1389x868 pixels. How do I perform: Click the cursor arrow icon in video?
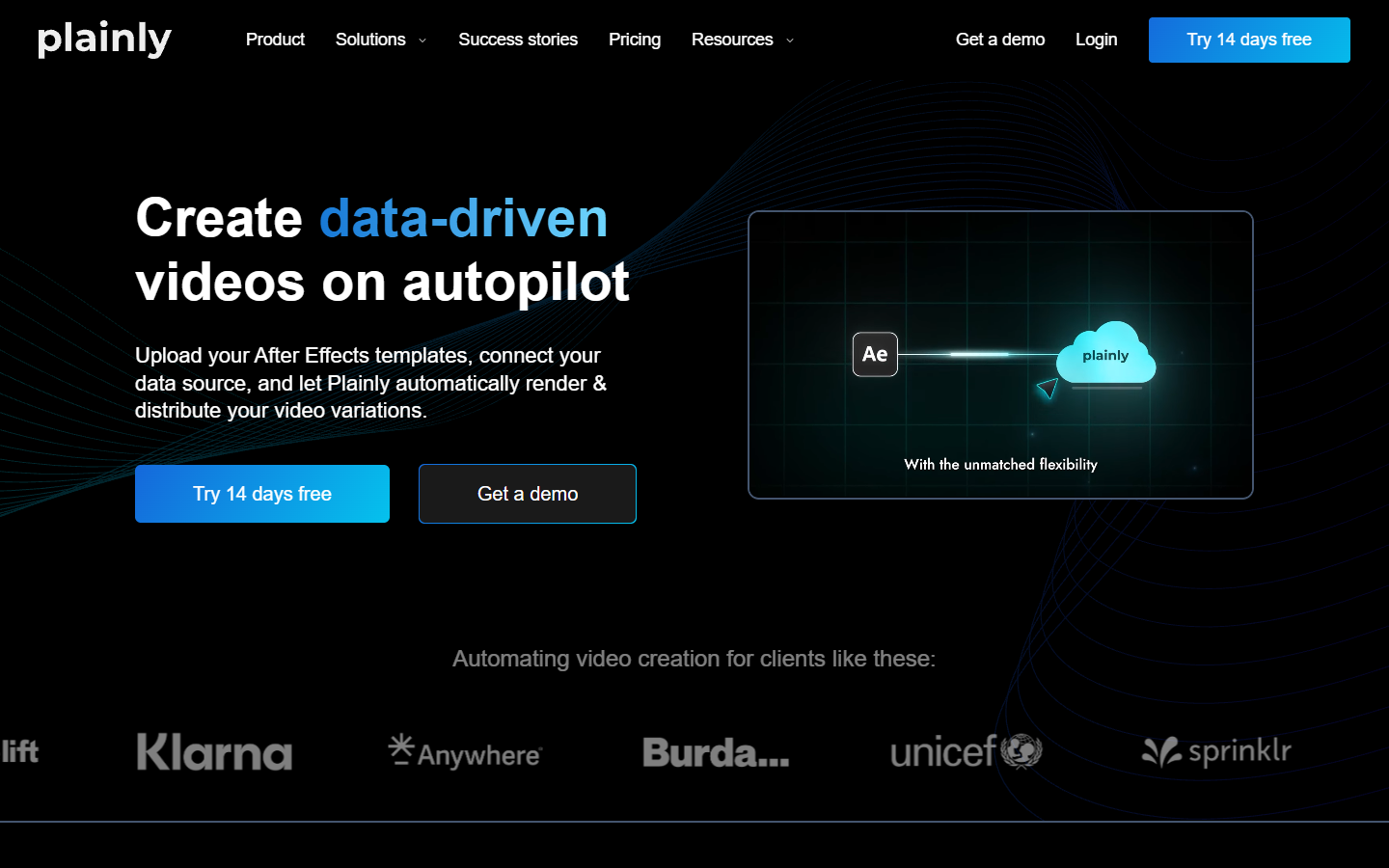pos(1048,388)
